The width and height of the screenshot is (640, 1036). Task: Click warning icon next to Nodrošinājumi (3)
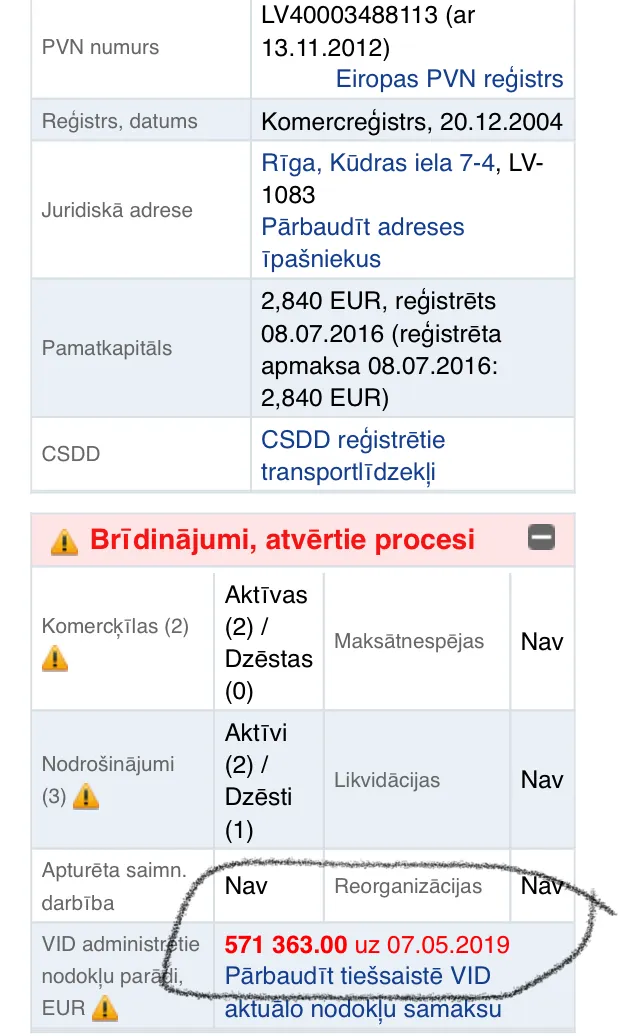coord(86,796)
